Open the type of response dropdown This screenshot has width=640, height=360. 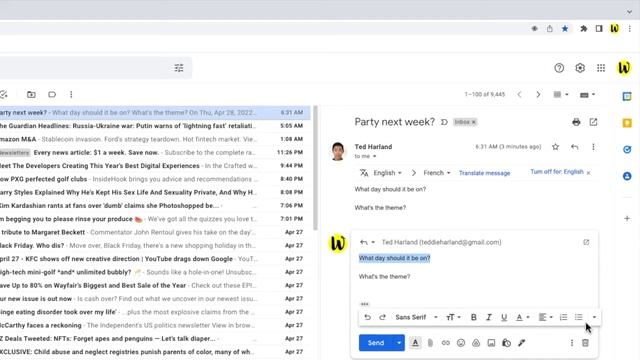367,242
